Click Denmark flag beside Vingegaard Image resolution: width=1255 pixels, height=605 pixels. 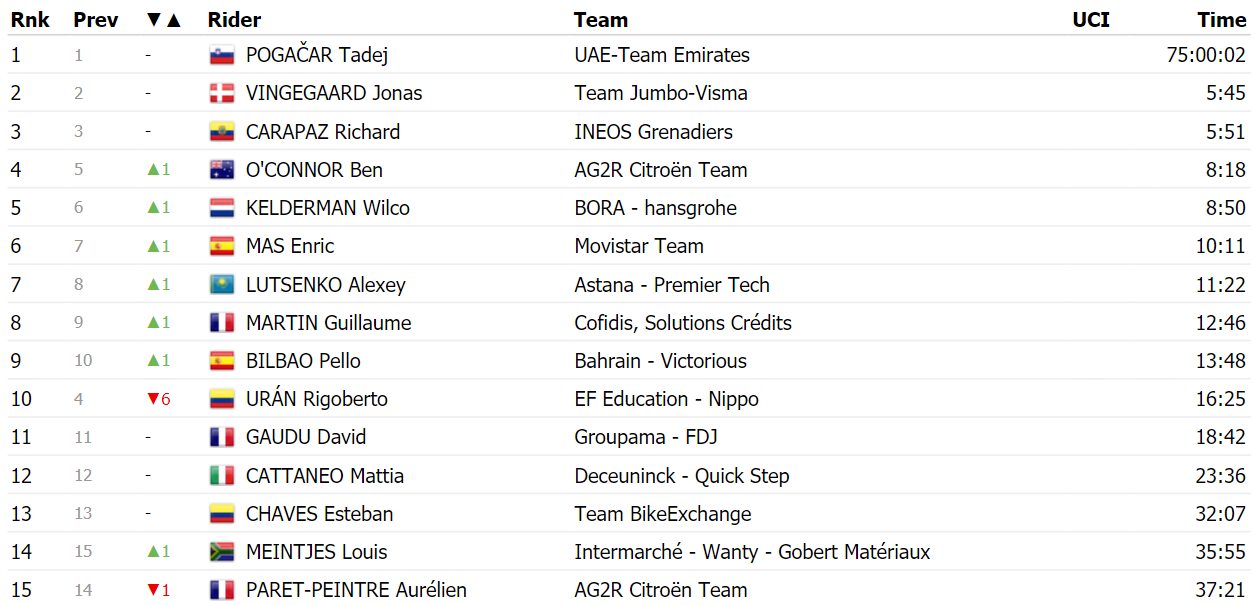pyautogui.click(x=221, y=94)
